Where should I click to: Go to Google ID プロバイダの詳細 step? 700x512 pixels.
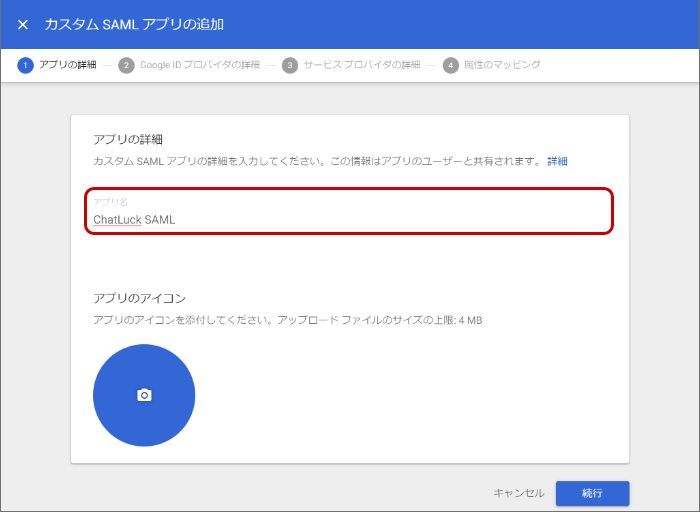click(199, 65)
